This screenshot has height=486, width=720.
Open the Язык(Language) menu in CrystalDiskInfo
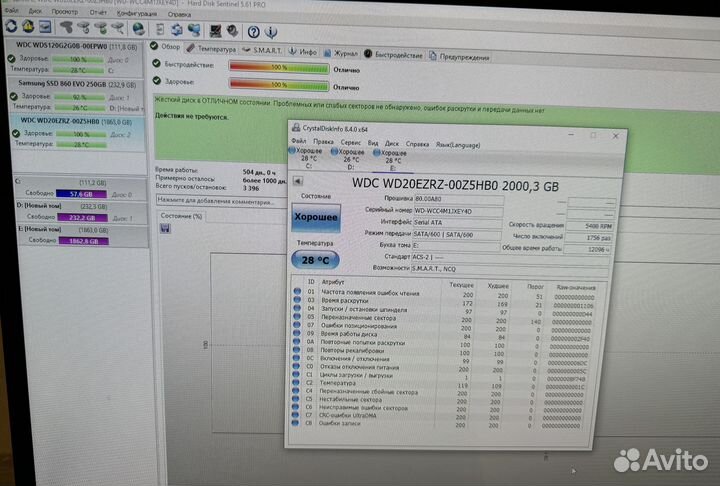457,145
